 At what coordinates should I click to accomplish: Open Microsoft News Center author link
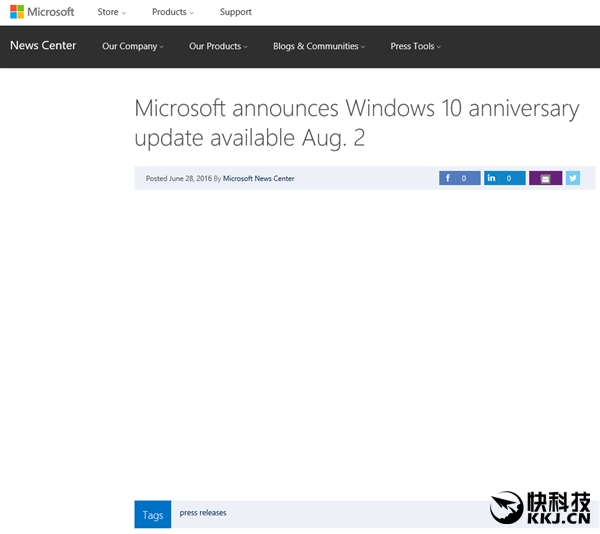pos(258,178)
